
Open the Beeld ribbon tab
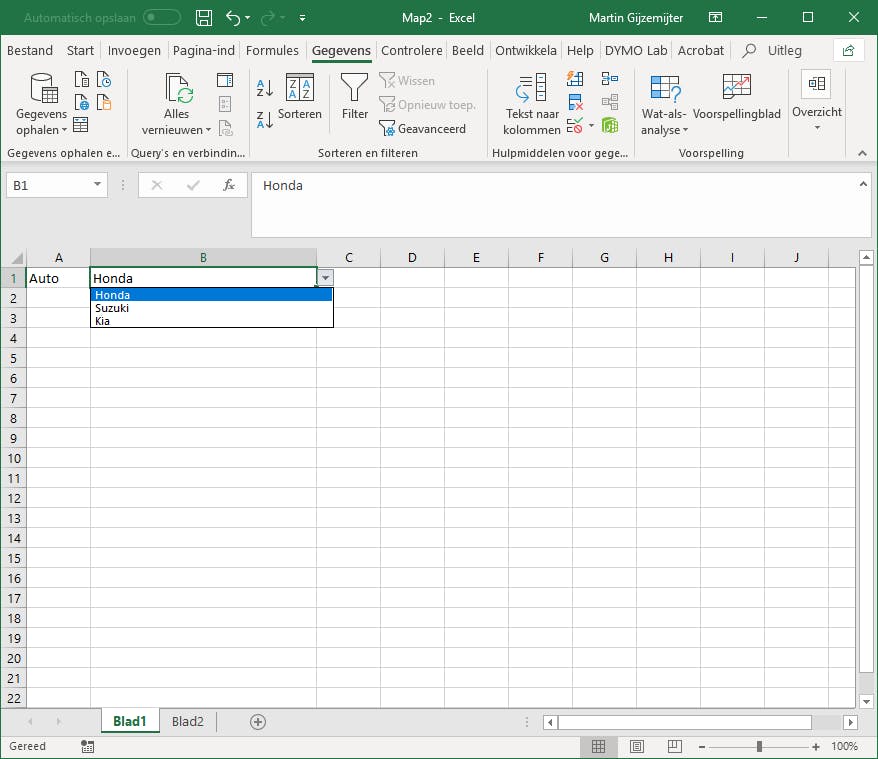(x=468, y=50)
